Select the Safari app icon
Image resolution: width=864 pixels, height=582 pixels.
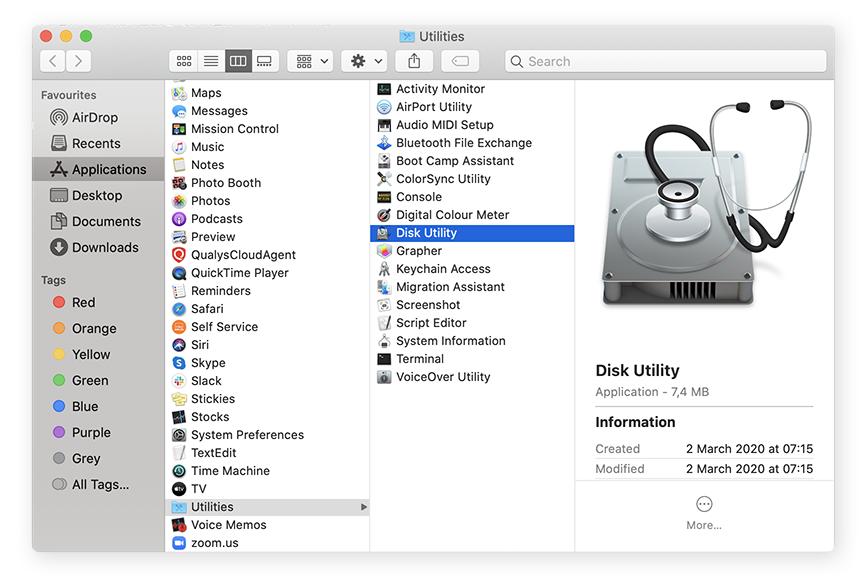[179, 309]
